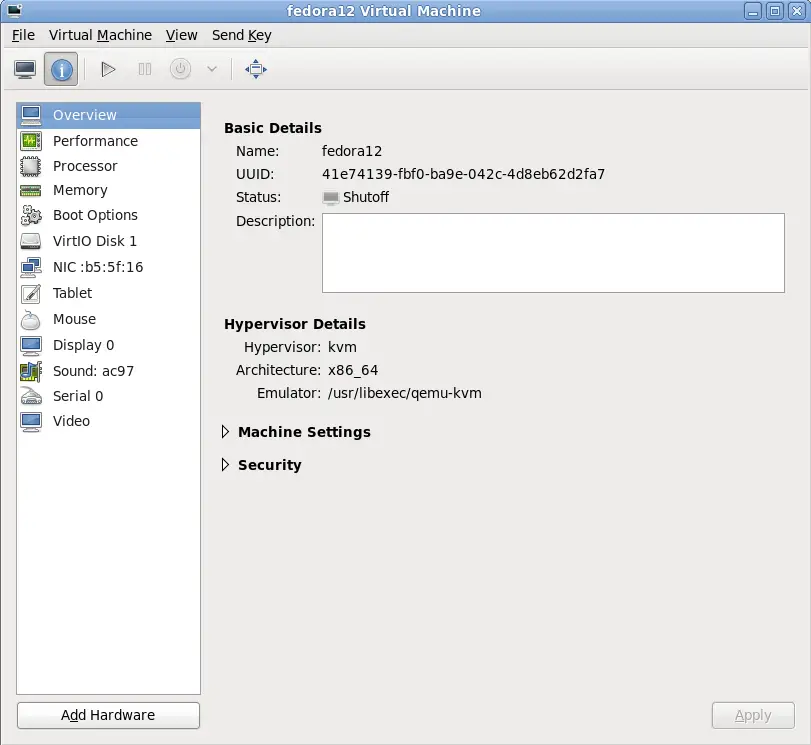
Task: Switch to fullscreen with the arrows icon
Action: (256, 69)
